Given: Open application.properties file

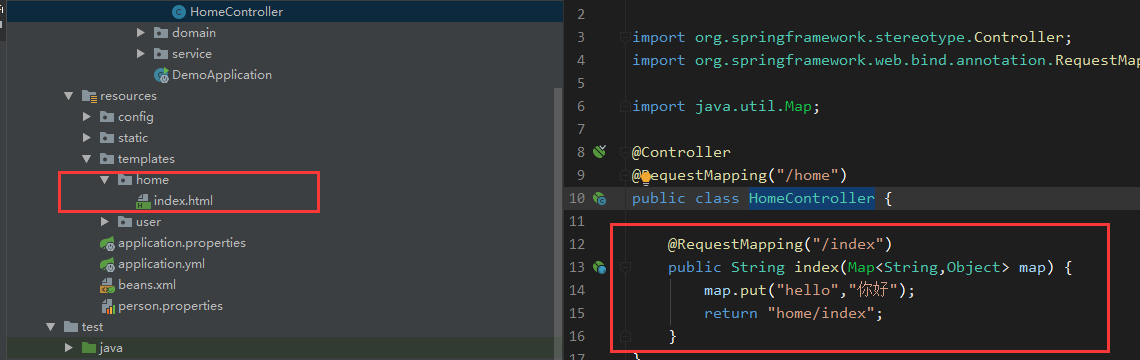Looking at the screenshot, I should tap(182, 243).
